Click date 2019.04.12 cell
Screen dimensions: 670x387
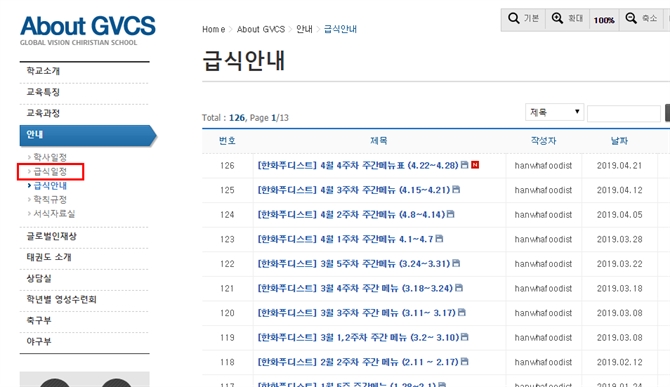pos(619,190)
